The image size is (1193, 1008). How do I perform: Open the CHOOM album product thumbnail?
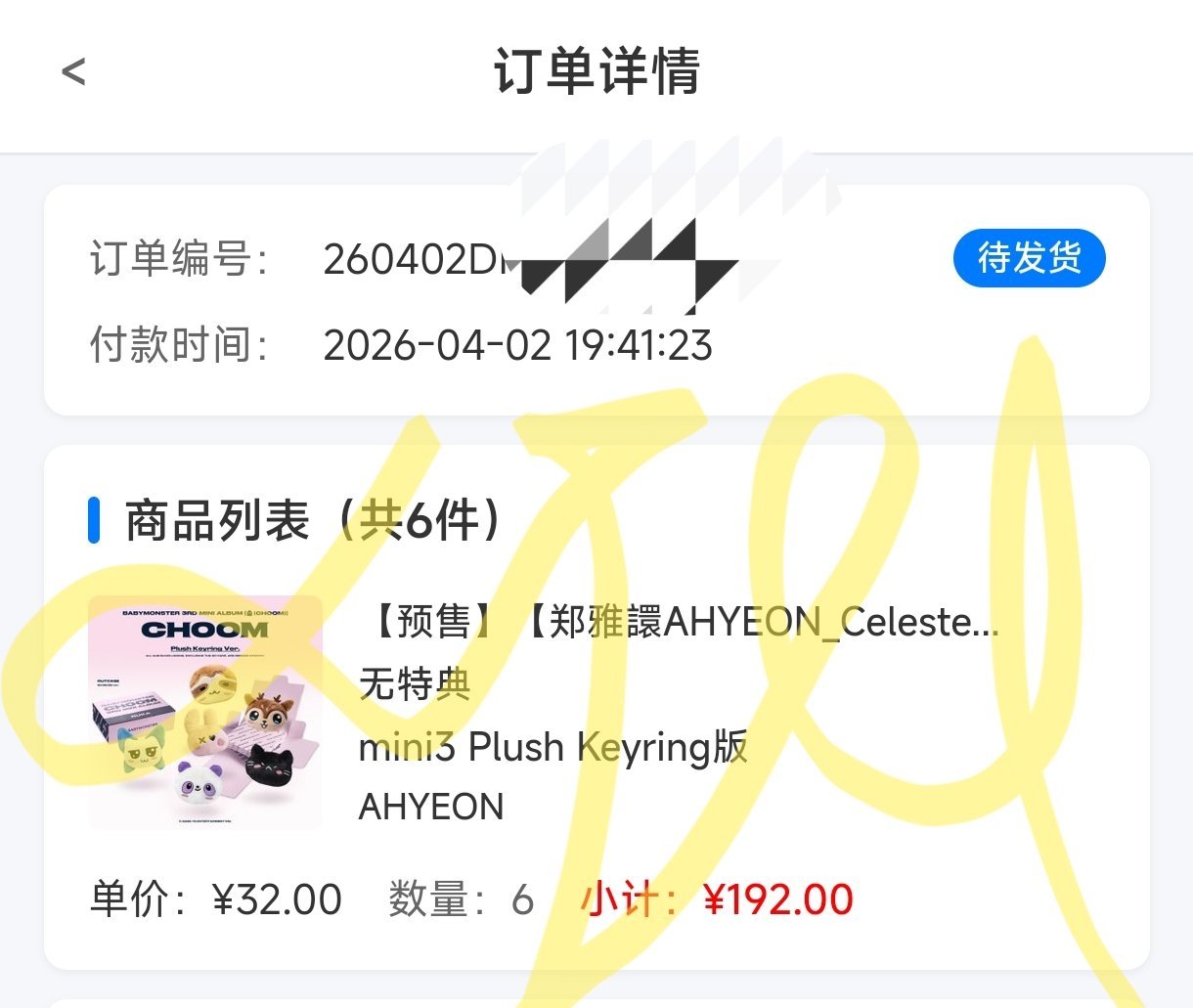pos(205,713)
